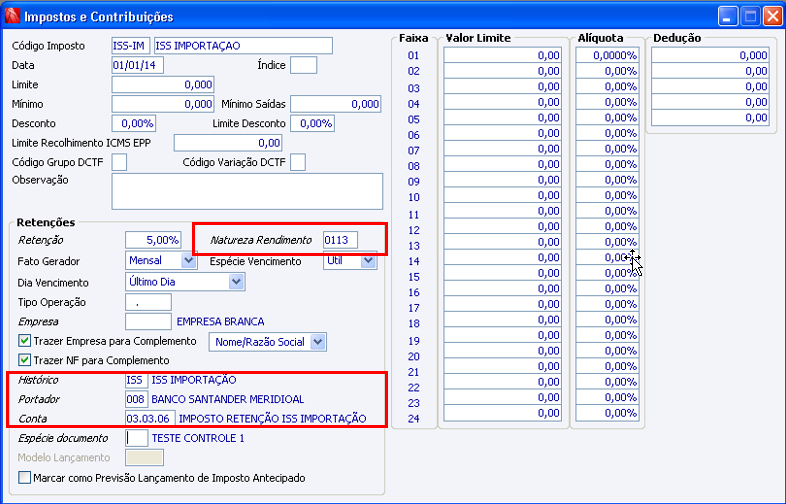This screenshot has width=786, height=504.
Task: Close the Impostos e Contribuições window
Action: pos(772,17)
